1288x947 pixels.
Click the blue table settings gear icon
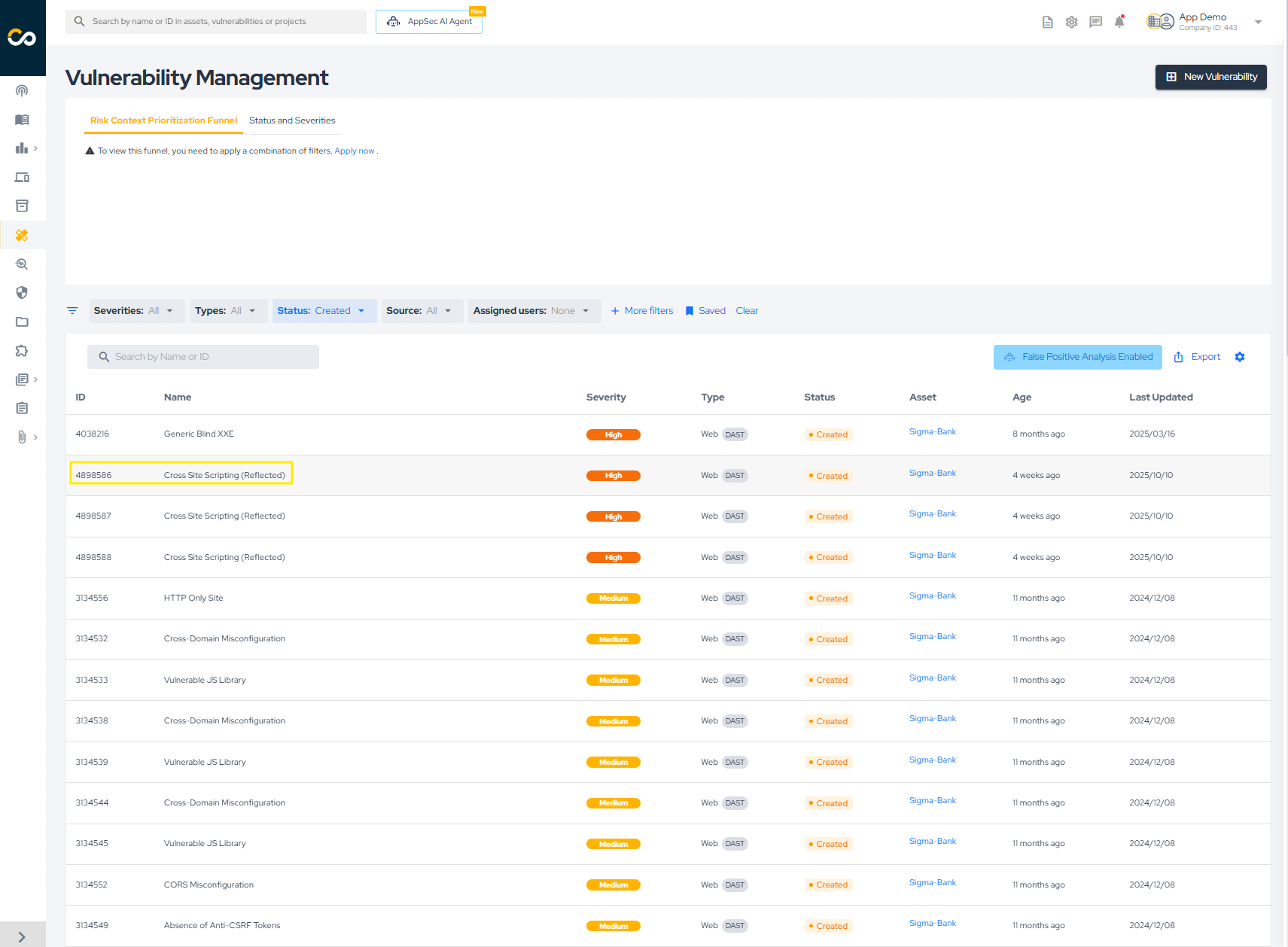pyautogui.click(x=1239, y=357)
